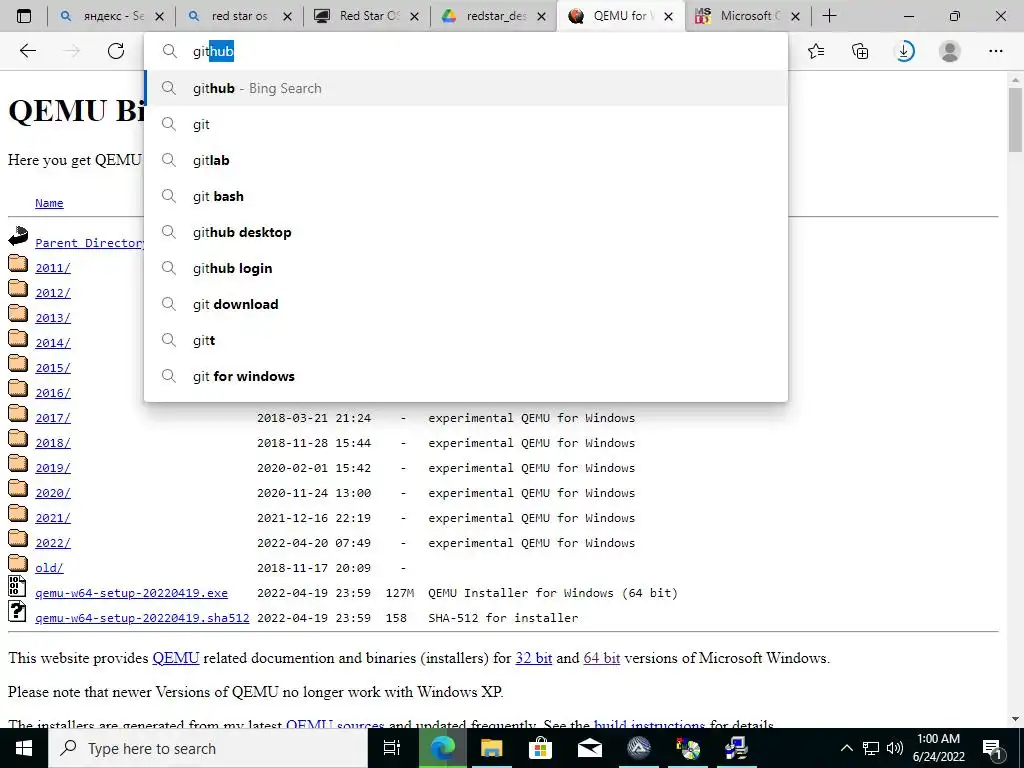
Task: Show hidden system tray icons
Action: pos(846,748)
